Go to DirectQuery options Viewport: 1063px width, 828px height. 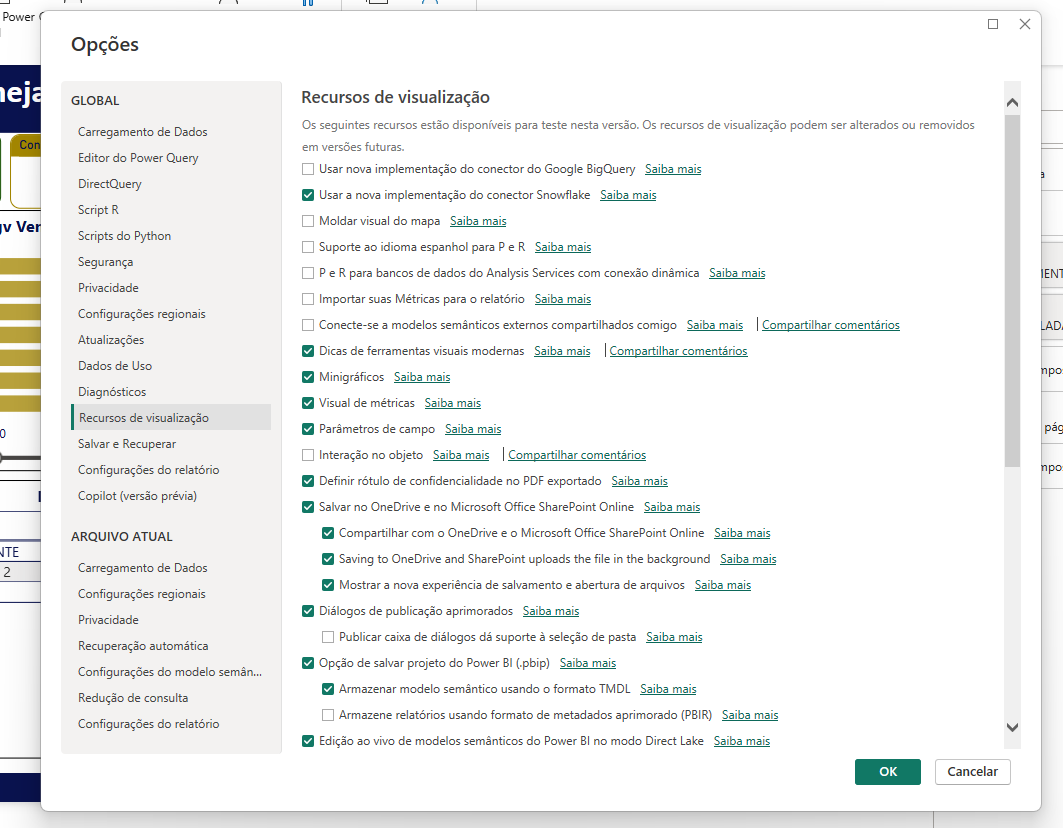tap(171, 184)
